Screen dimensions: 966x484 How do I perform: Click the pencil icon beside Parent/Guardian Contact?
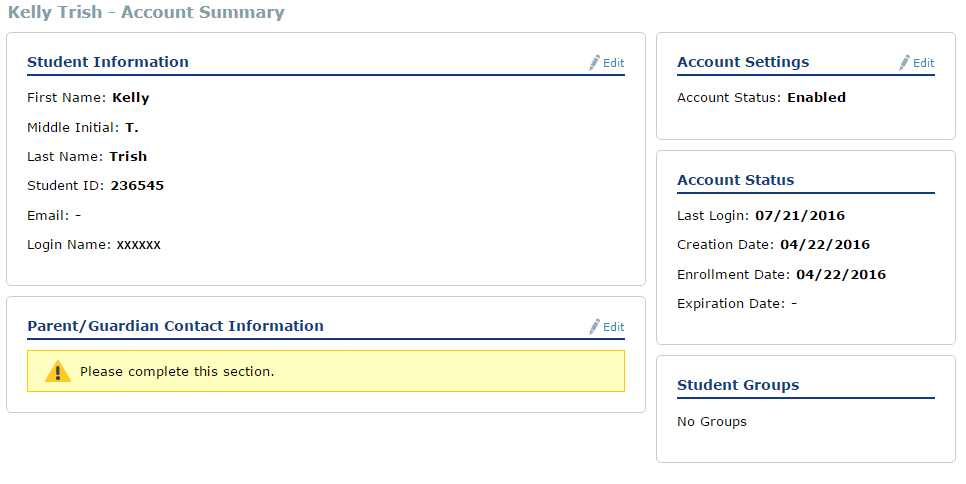(595, 326)
